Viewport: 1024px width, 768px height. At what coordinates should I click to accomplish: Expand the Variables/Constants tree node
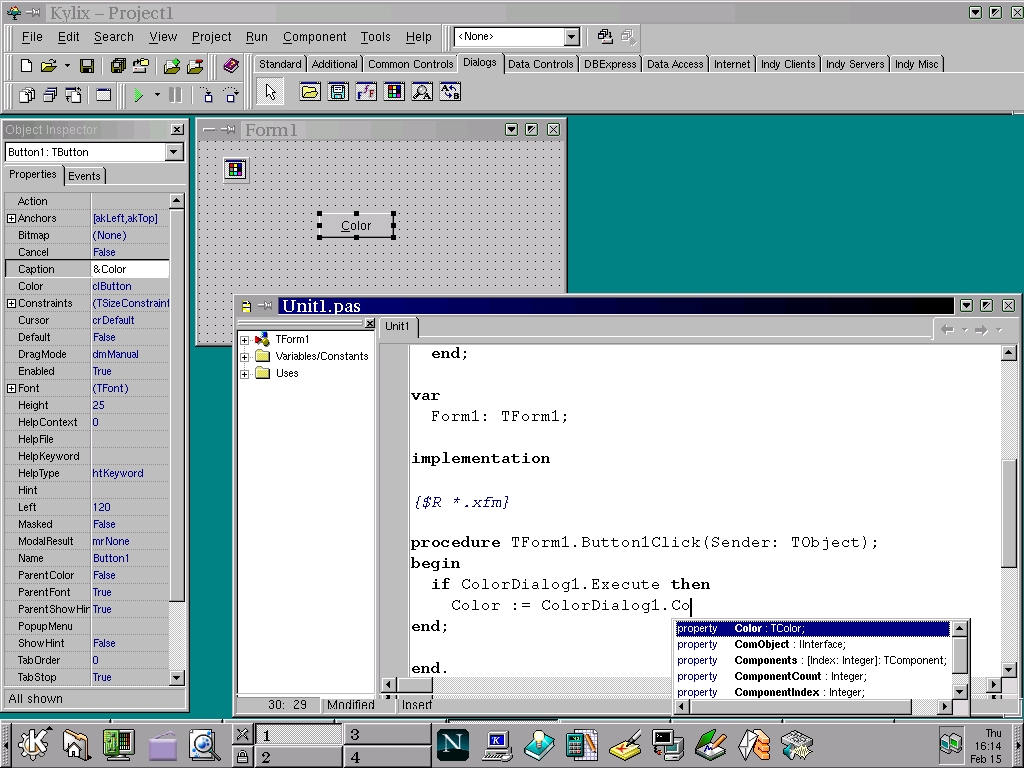click(x=244, y=357)
